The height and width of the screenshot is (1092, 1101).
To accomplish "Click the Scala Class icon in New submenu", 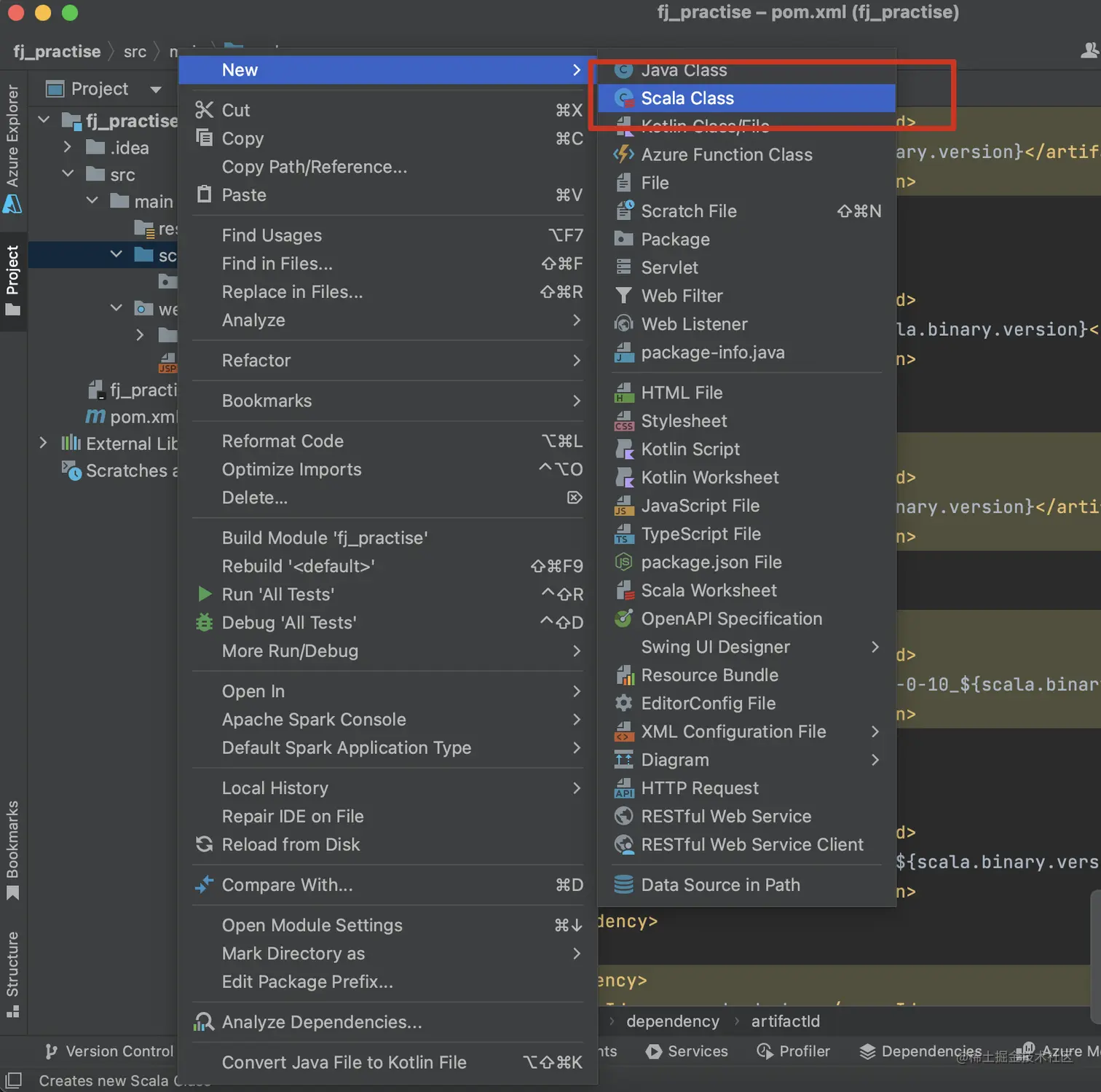I will pyautogui.click(x=624, y=98).
